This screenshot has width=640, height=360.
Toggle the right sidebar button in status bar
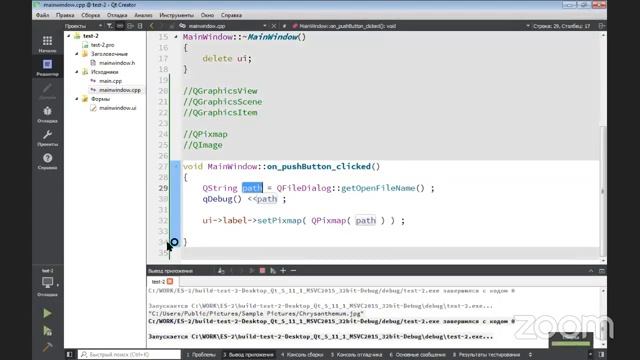601,354
